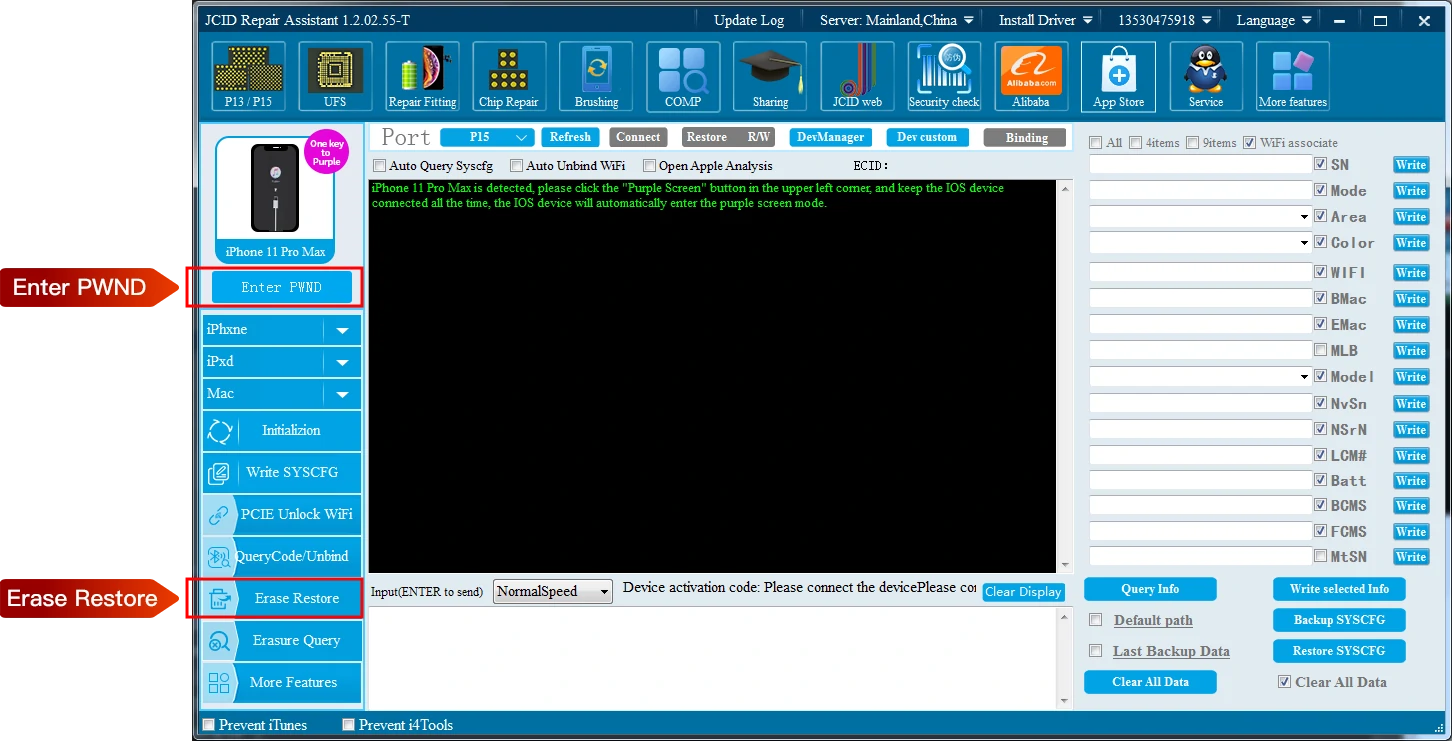The image size is (1452, 741).
Task: Enable Open Apple Analysis checkbox
Action: [649, 166]
